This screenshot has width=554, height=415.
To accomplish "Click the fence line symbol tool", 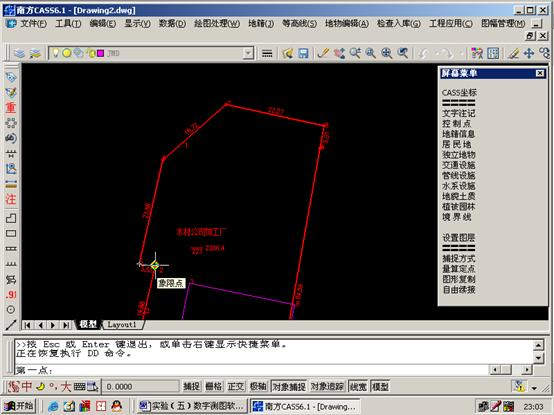I will (x=11, y=264).
